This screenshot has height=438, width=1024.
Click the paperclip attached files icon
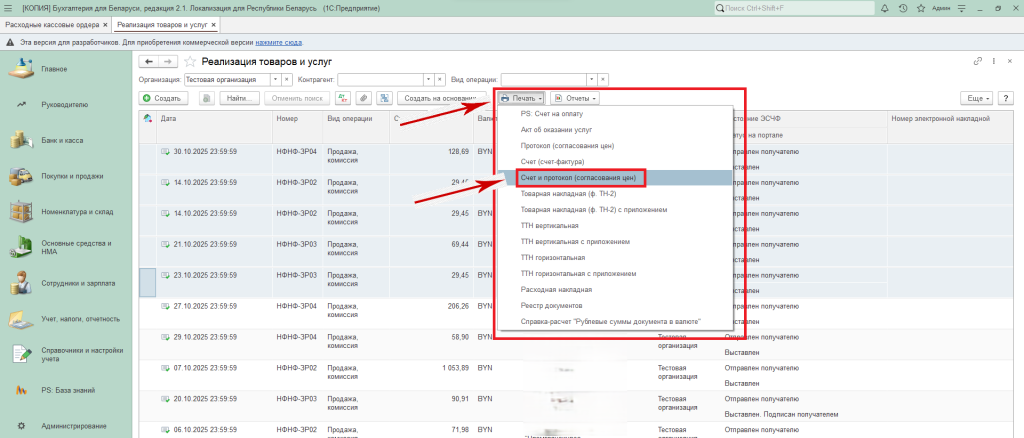click(x=363, y=98)
